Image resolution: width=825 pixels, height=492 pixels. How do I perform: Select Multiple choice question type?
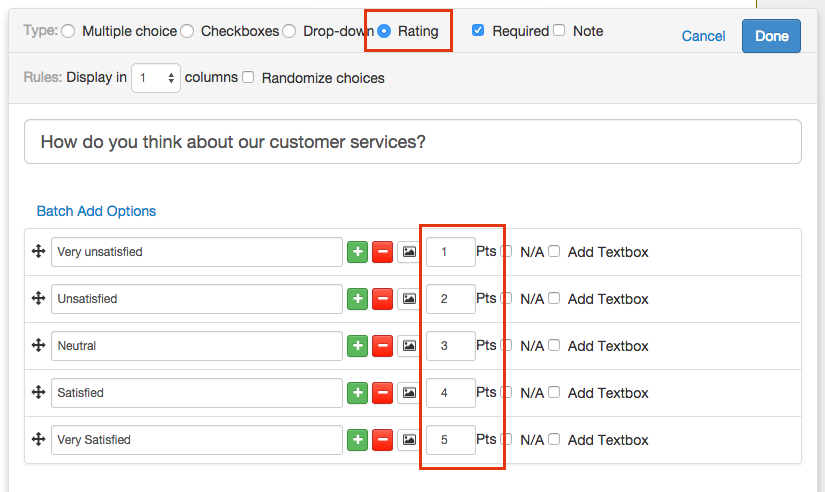point(68,31)
